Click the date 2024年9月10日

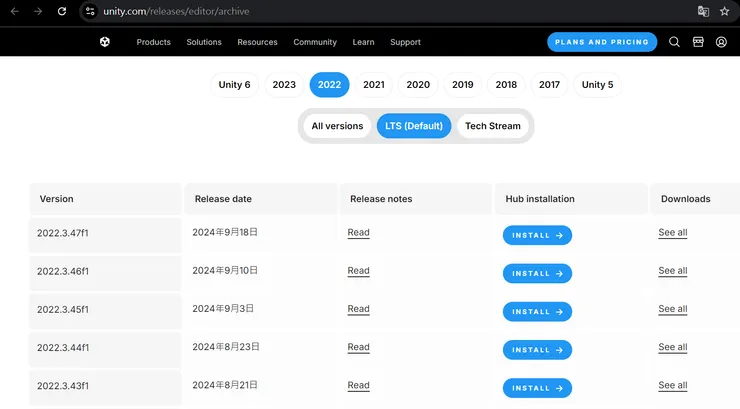[225, 270]
